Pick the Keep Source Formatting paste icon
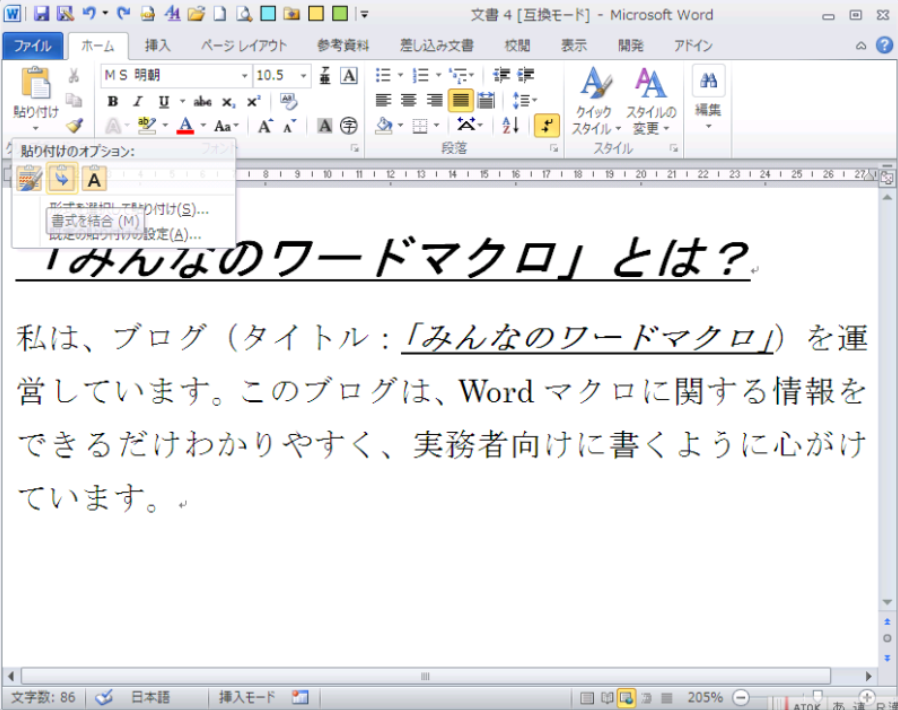 tap(30, 179)
